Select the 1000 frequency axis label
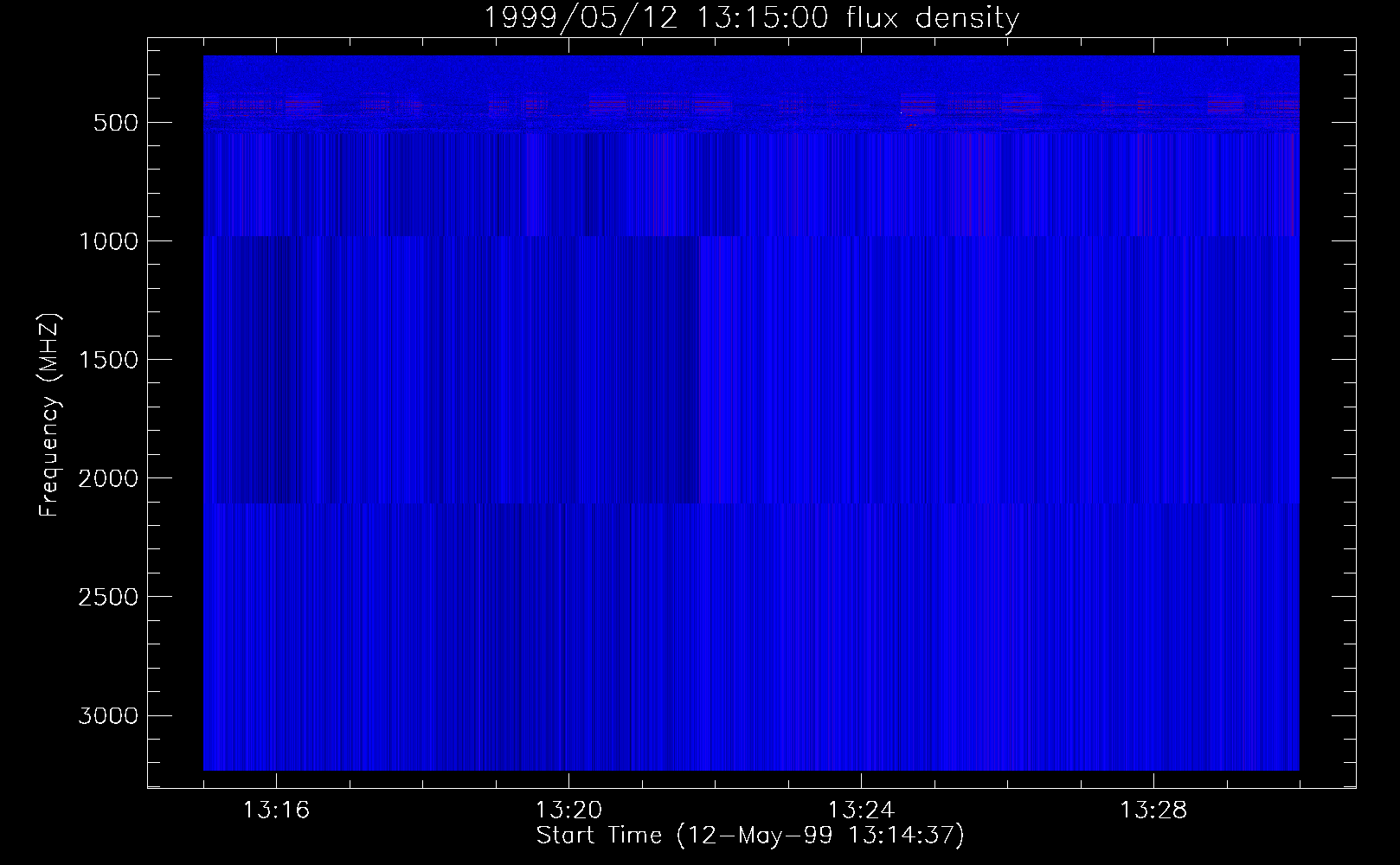Screen dimensions: 1400x865 [x=108, y=241]
